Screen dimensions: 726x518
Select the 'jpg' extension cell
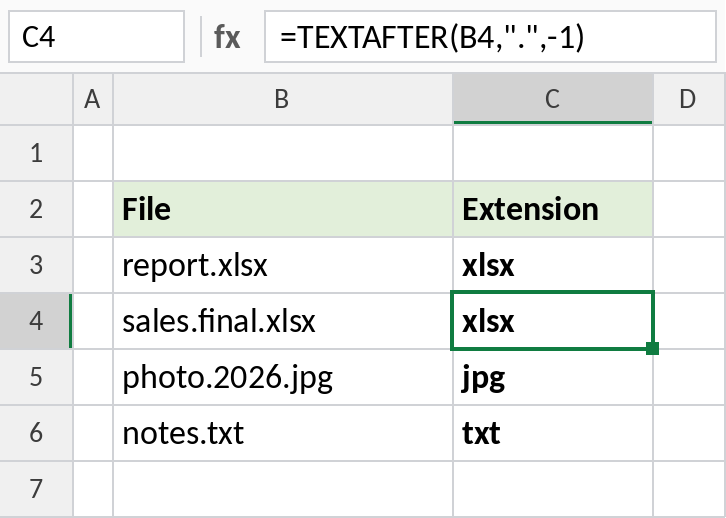pyautogui.click(x=553, y=377)
